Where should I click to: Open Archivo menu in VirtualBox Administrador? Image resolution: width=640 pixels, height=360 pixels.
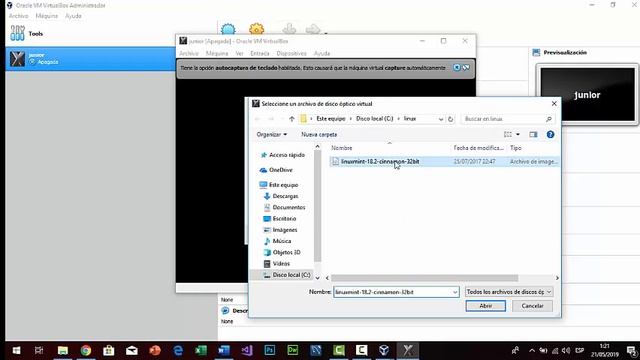[x=18, y=16]
